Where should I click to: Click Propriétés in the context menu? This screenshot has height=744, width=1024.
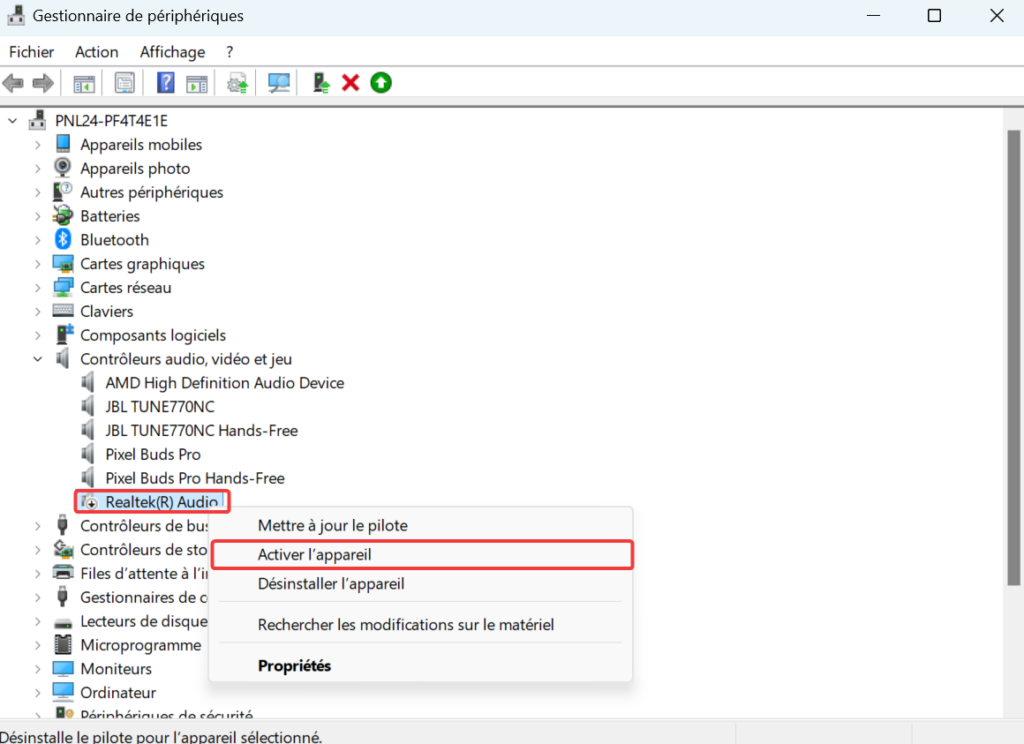pyautogui.click(x=294, y=665)
